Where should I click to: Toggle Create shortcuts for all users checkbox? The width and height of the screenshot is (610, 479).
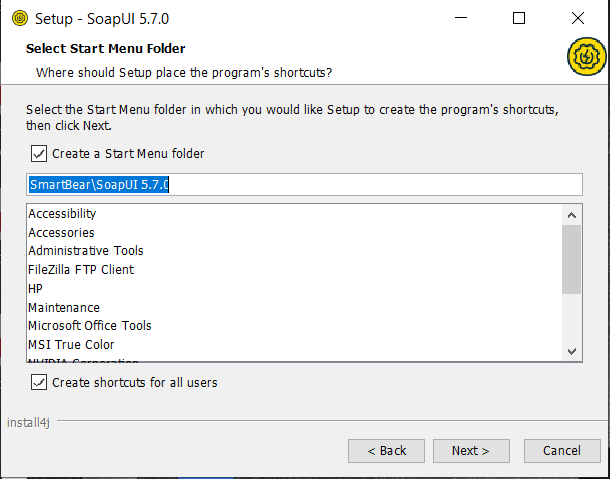click(39, 382)
